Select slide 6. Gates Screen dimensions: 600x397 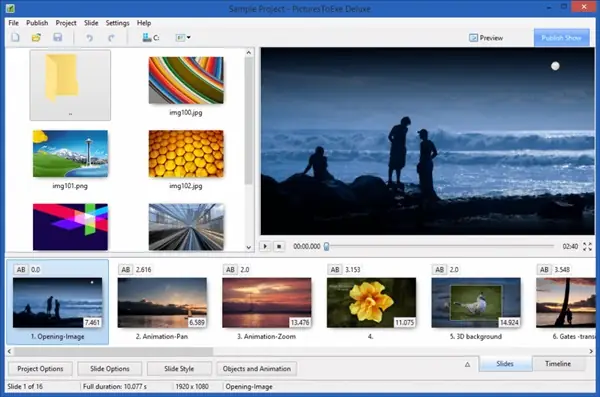[x=566, y=302]
